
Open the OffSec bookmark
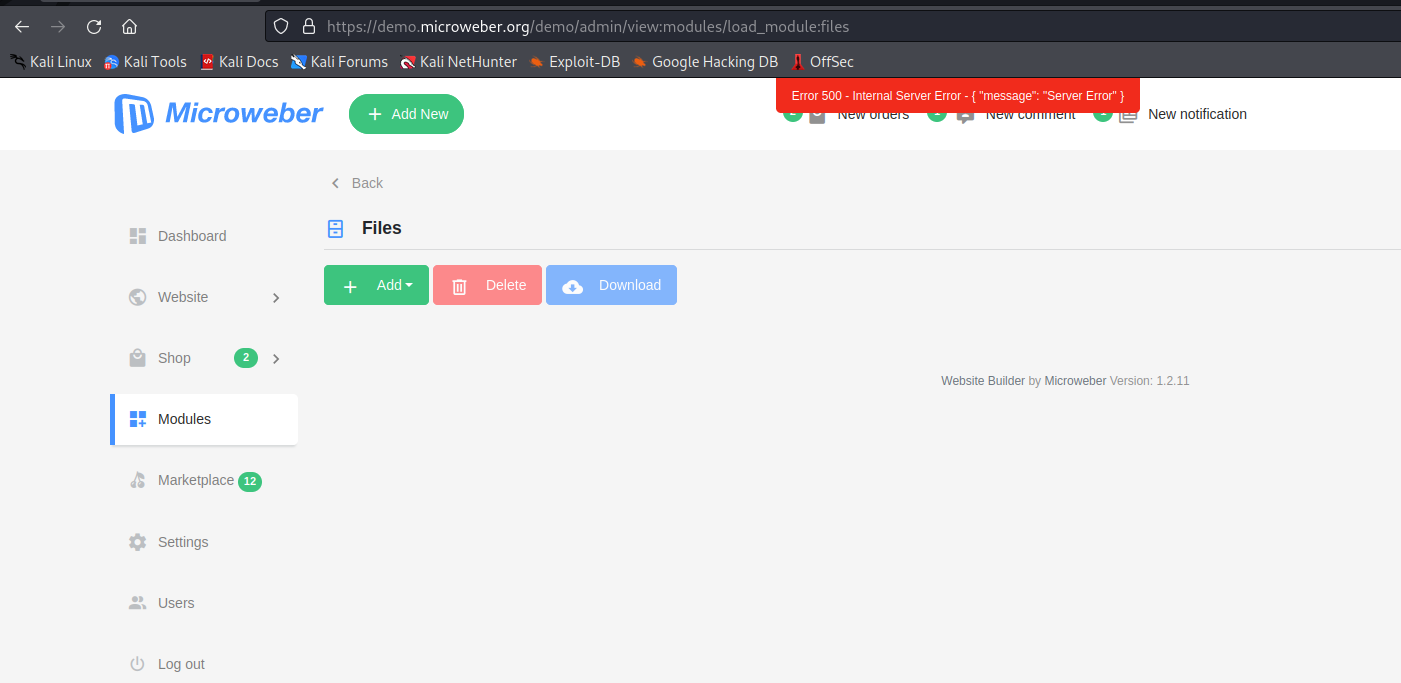pos(822,62)
